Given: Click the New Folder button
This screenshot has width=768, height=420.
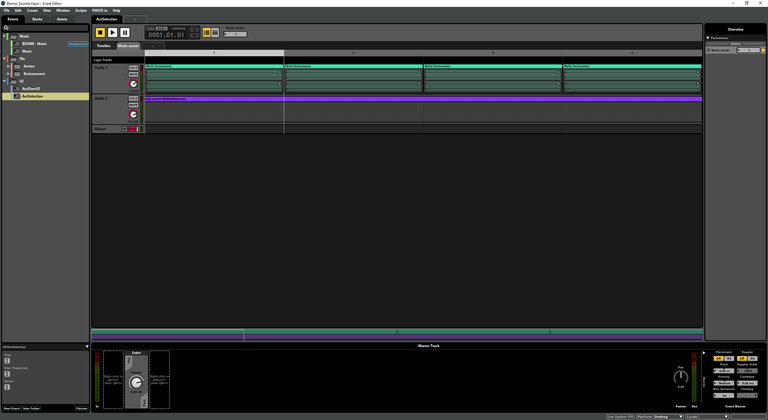Looking at the screenshot, I should (32, 408).
